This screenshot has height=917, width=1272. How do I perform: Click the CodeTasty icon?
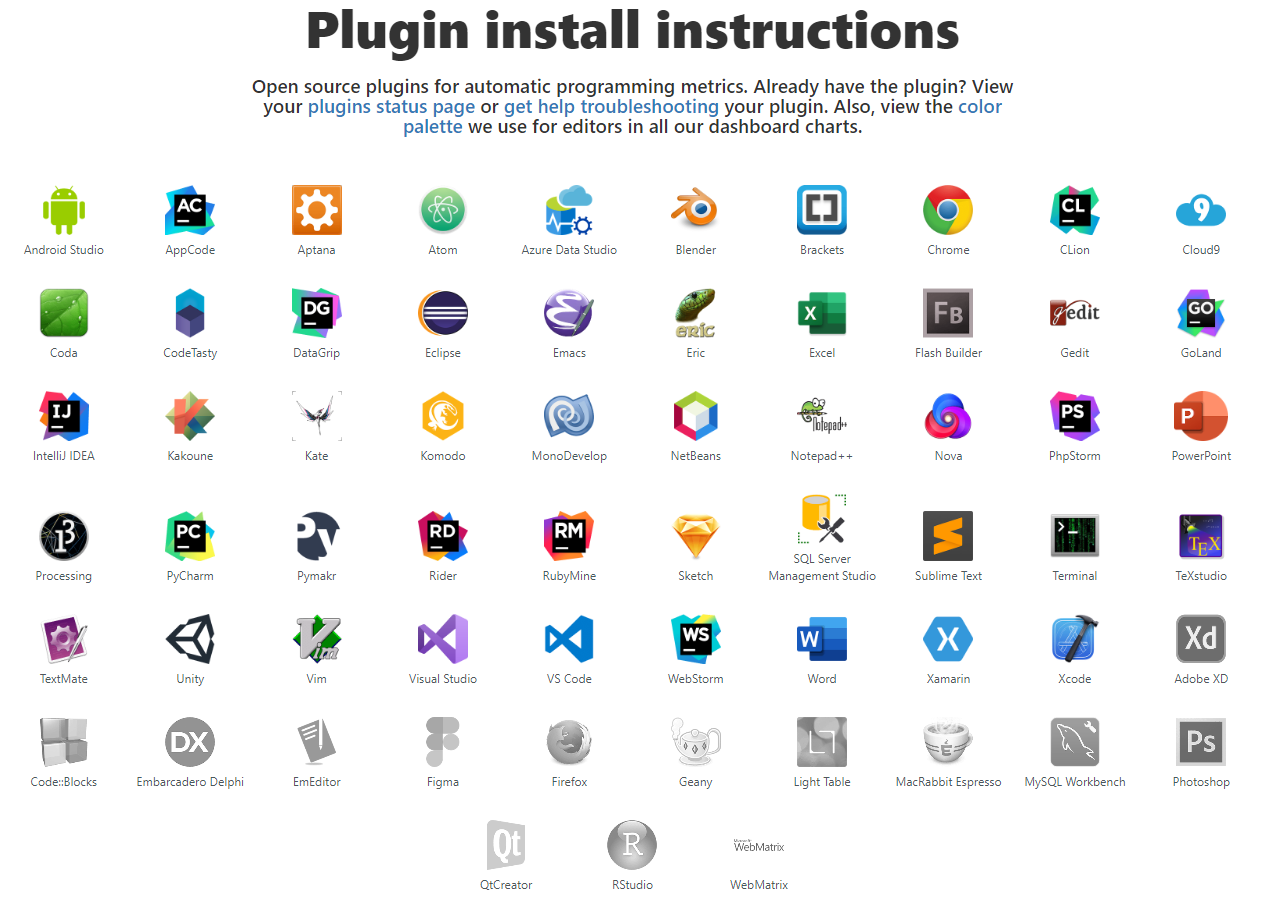pyautogui.click(x=190, y=313)
